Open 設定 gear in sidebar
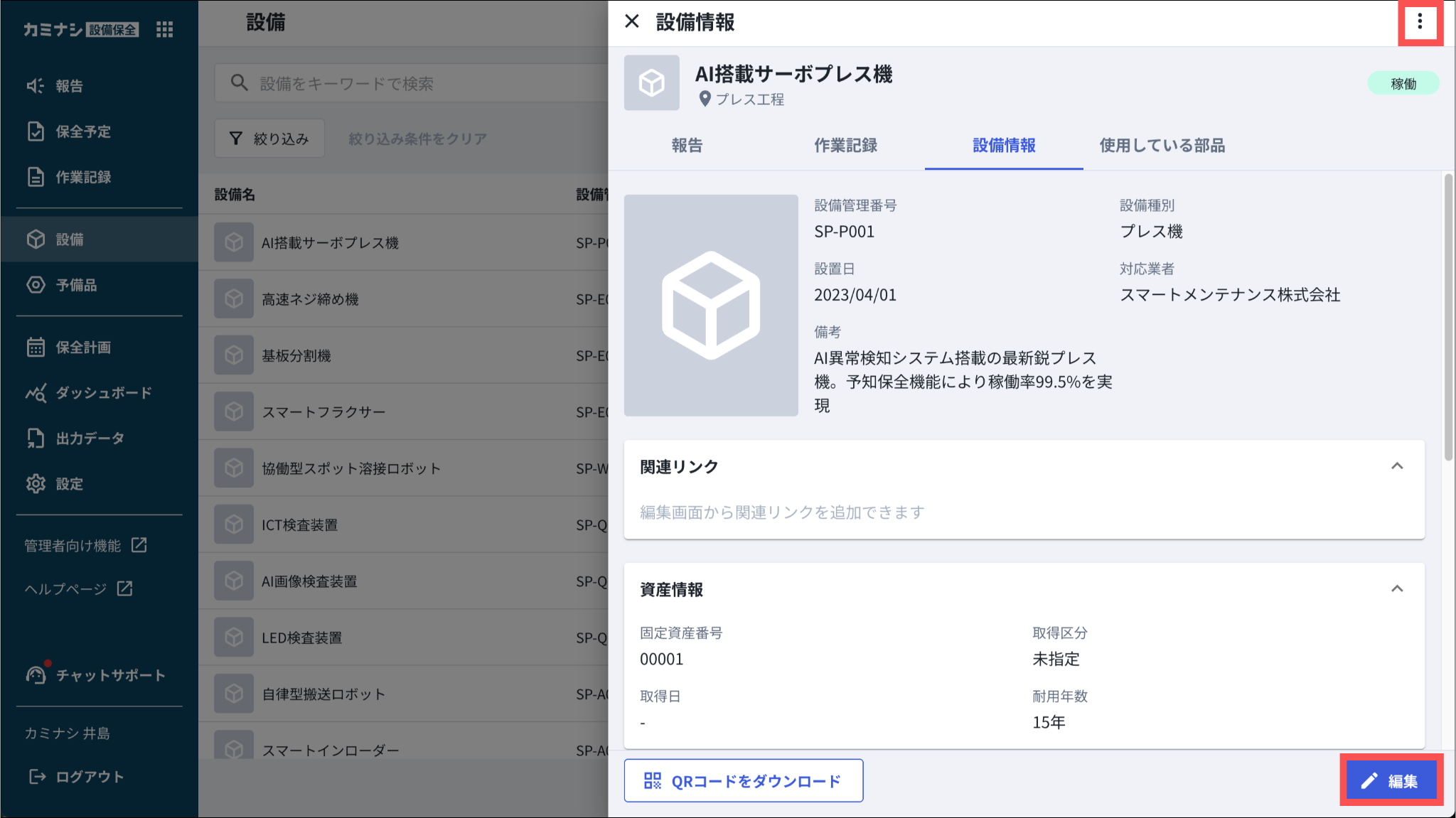Viewport: 1456px width, 818px height. (36, 484)
